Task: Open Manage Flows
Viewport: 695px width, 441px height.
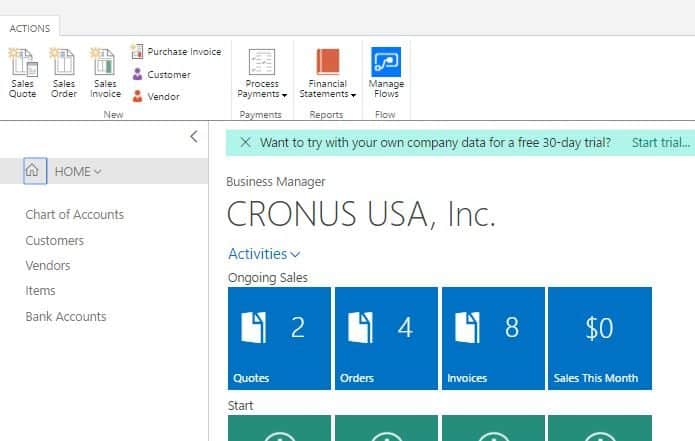Action: [386, 73]
